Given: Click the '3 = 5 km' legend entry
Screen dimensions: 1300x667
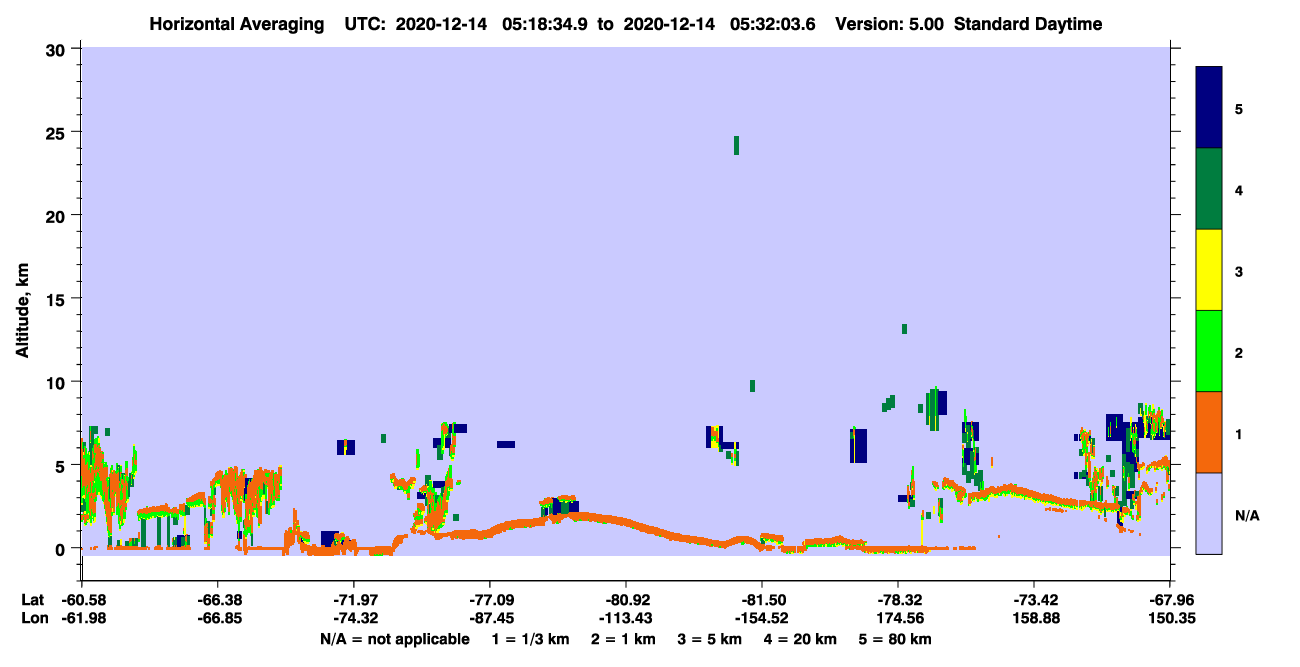Looking at the screenshot, I should coord(710,639).
